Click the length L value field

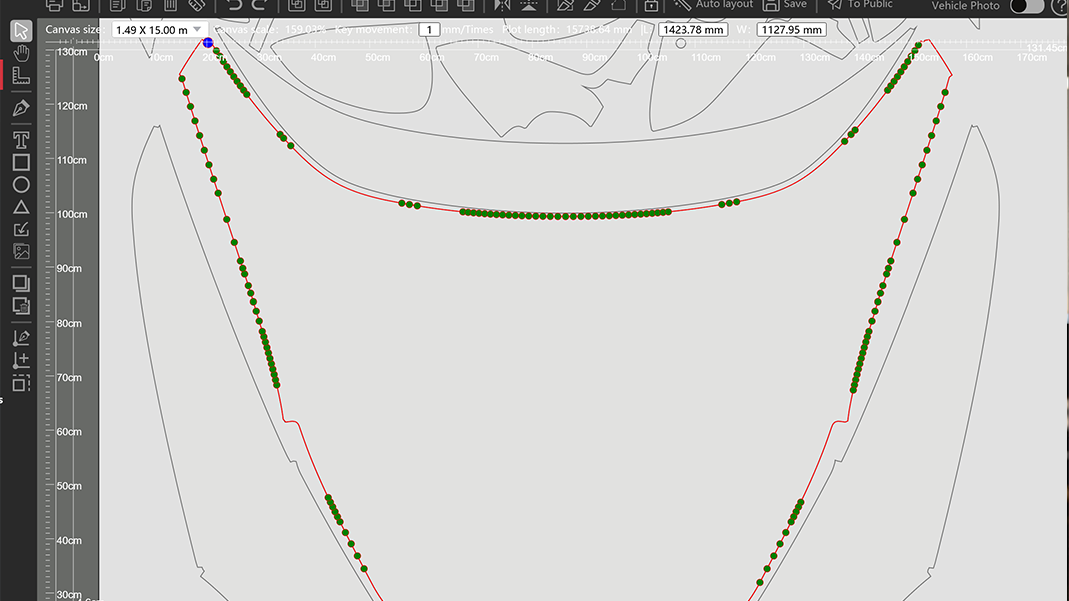coord(693,30)
